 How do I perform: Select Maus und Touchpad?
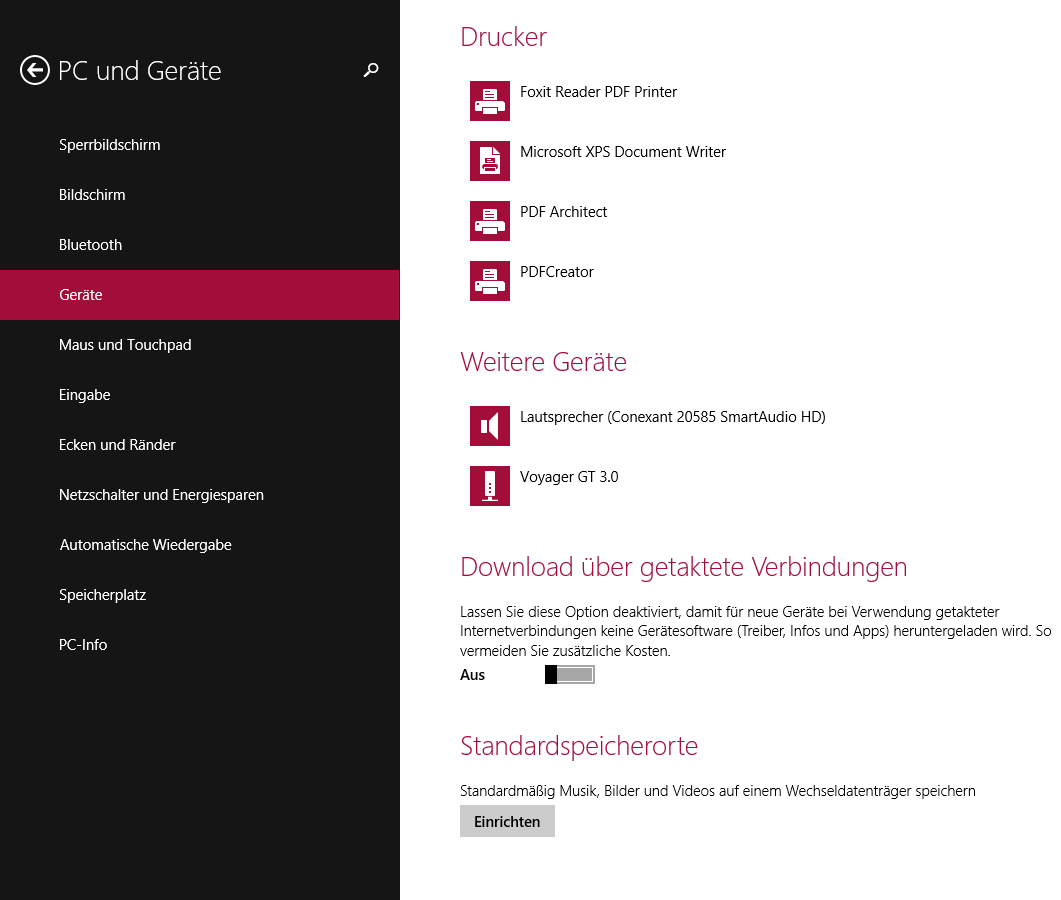[125, 345]
